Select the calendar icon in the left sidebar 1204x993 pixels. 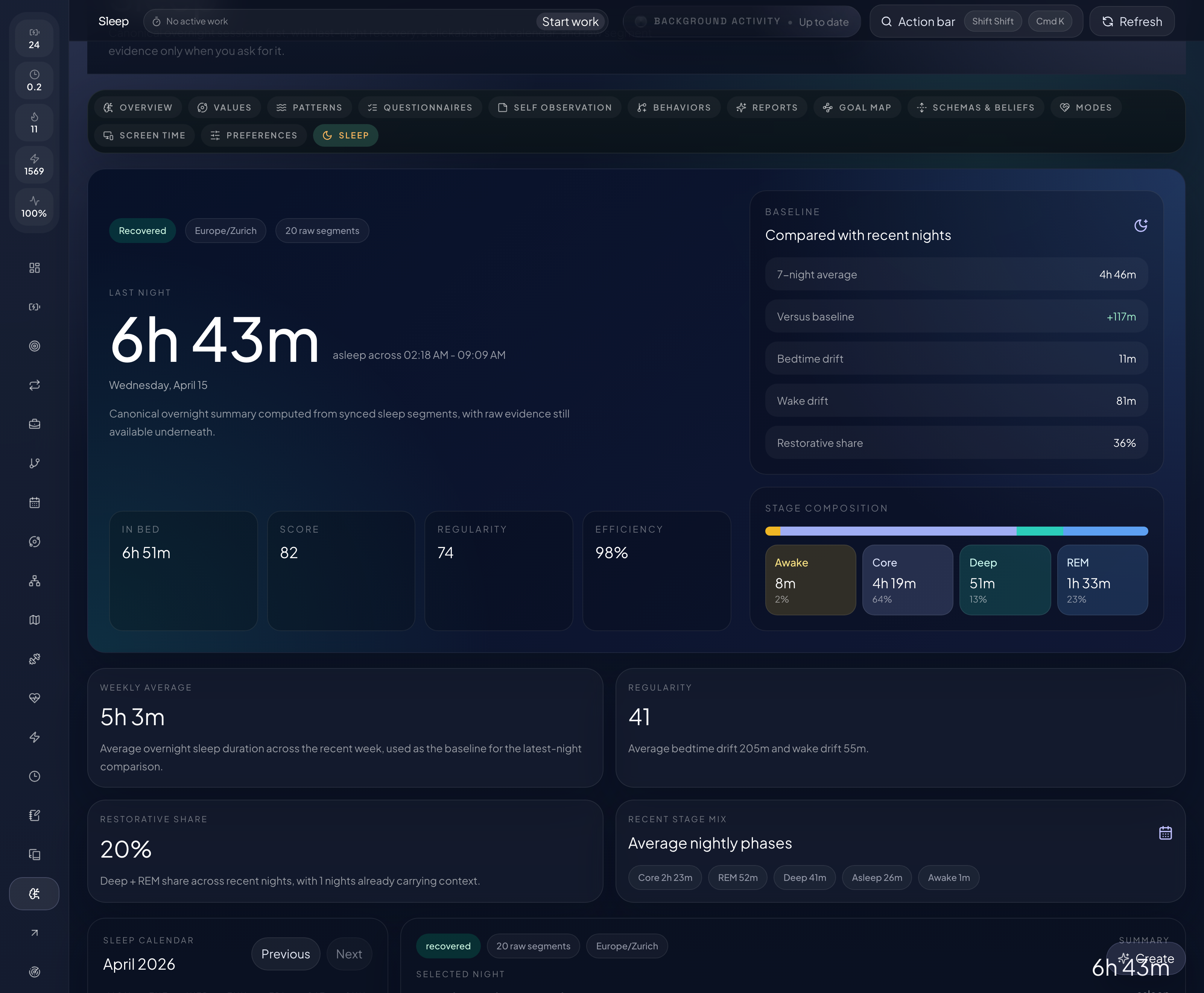click(34, 502)
